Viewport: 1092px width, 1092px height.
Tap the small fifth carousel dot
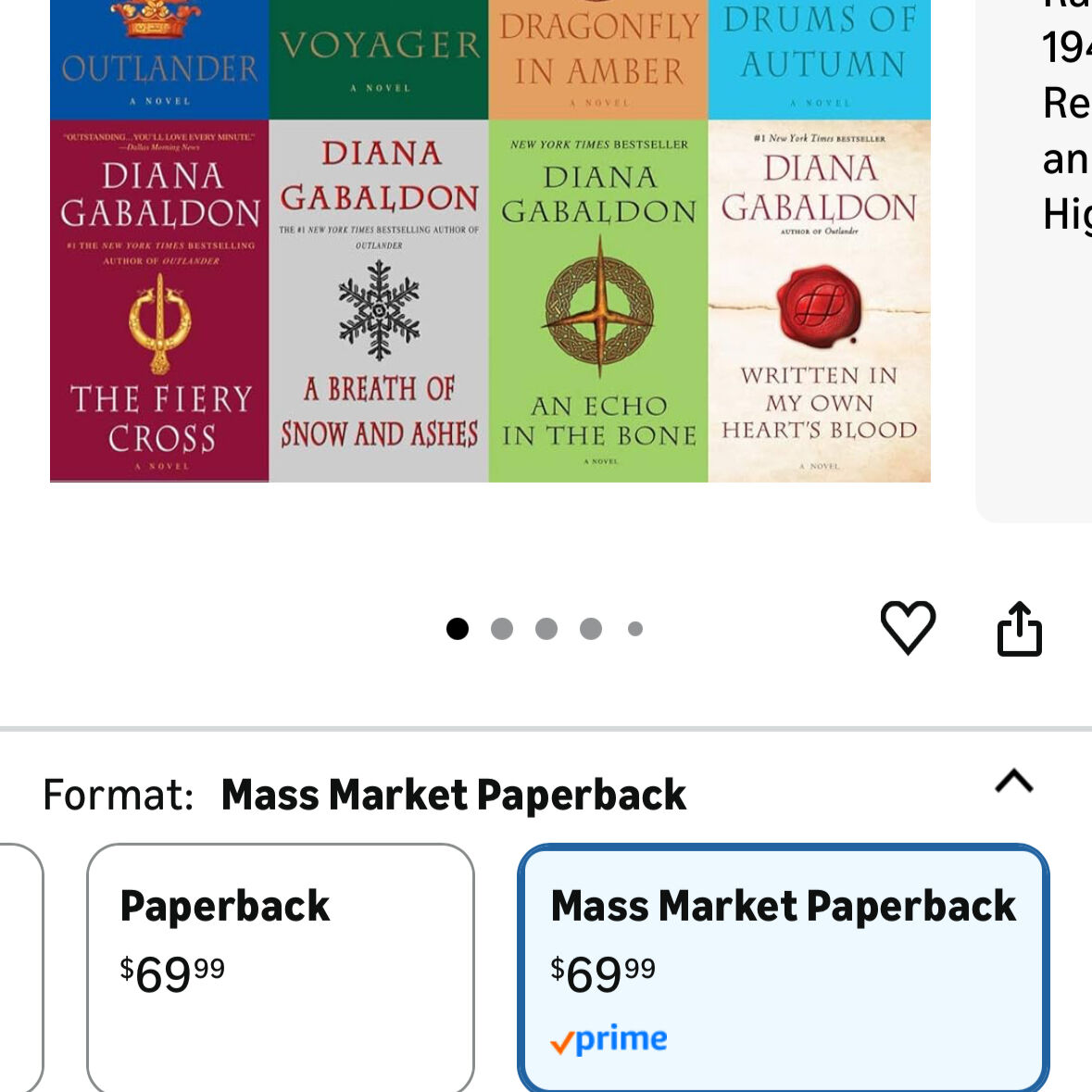click(x=635, y=629)
